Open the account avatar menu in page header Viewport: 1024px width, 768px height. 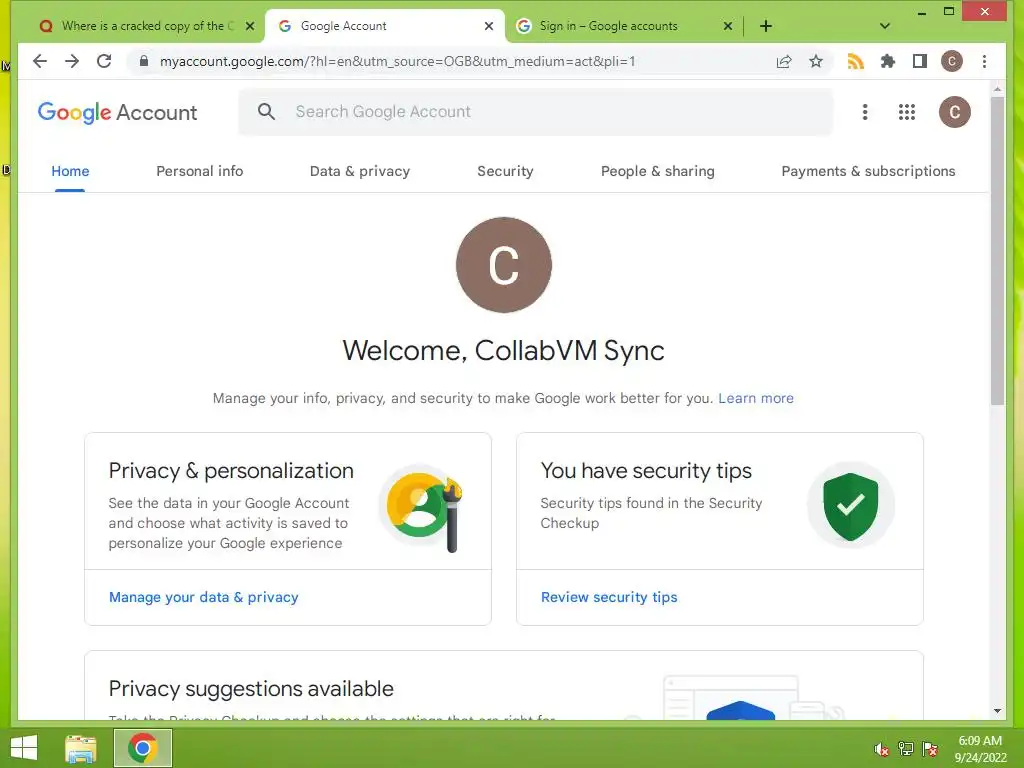pyautogui.click(x=954, y=112)
